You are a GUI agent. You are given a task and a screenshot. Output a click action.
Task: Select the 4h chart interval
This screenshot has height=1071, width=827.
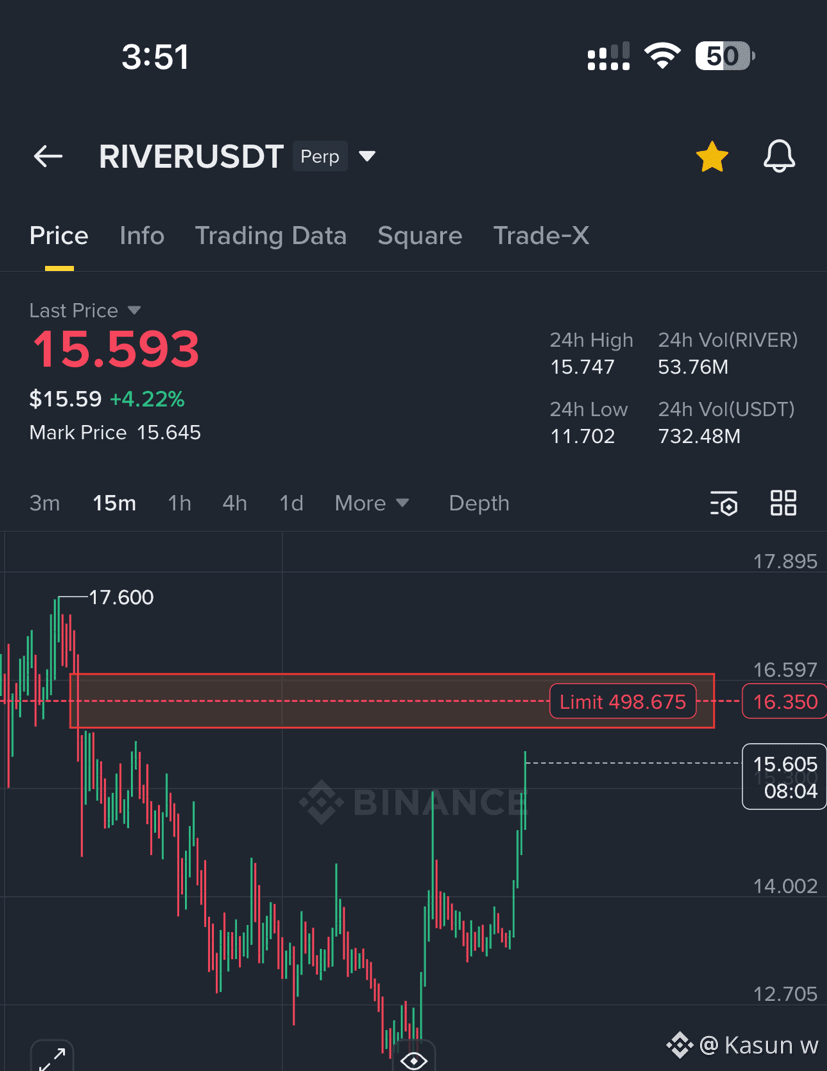coord(235,503)
